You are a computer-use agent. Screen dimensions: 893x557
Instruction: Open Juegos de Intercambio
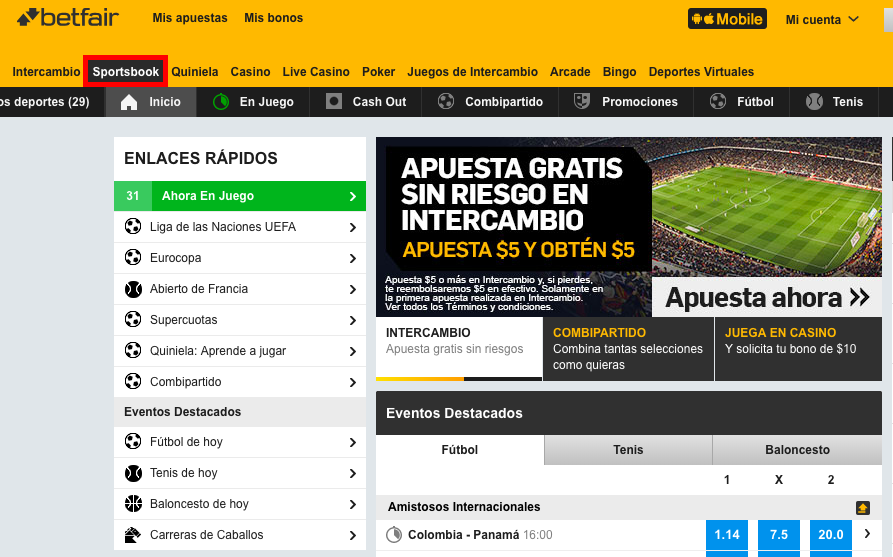coord(473,72)
